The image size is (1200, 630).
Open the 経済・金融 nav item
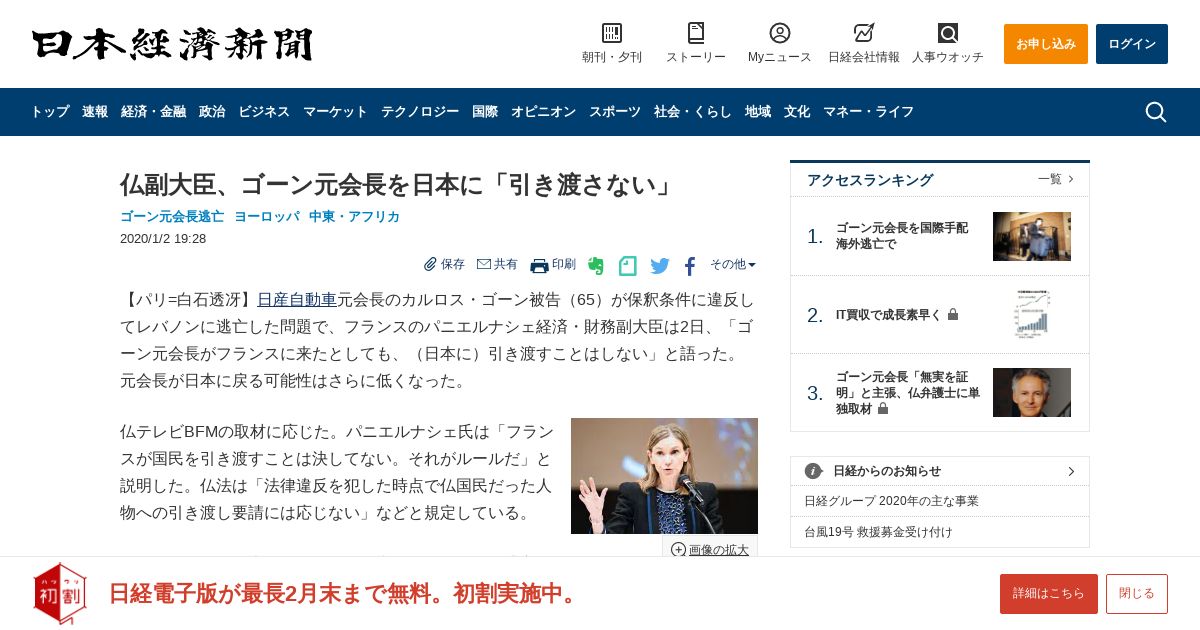(x=153, y=112)
